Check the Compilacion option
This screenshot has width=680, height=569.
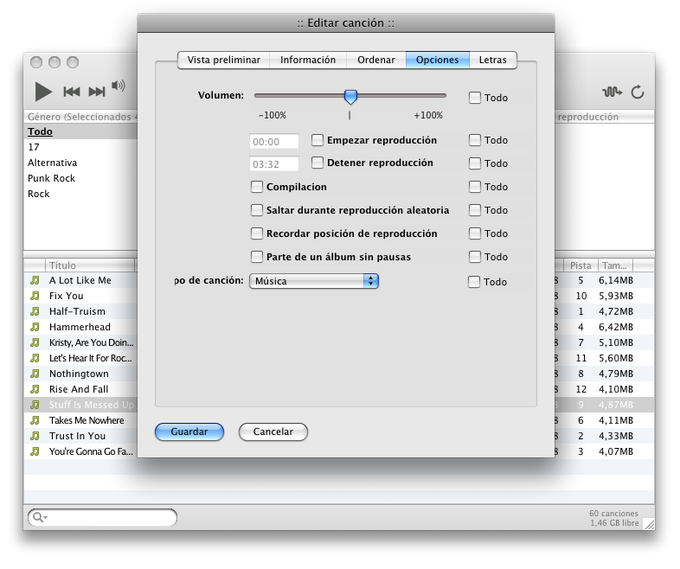(x=257, y=187)
